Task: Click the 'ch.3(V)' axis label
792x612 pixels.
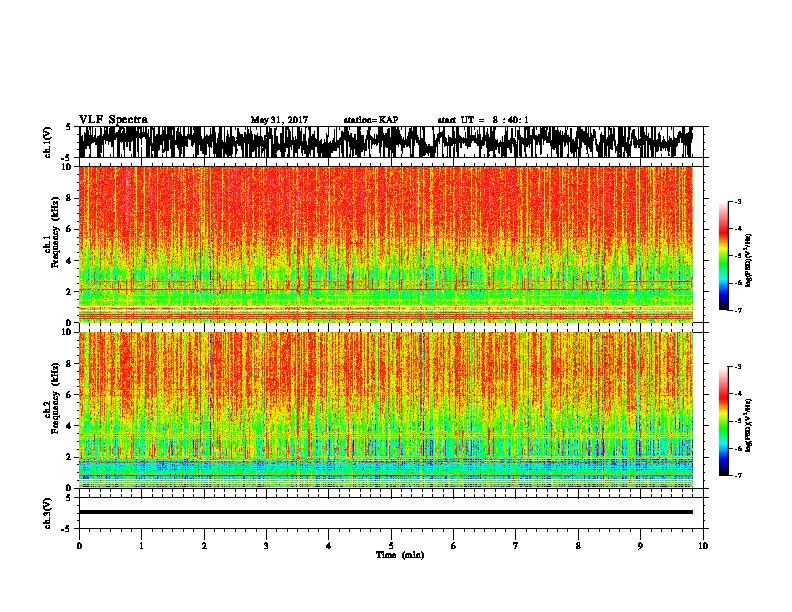Action: coord(47,513)
